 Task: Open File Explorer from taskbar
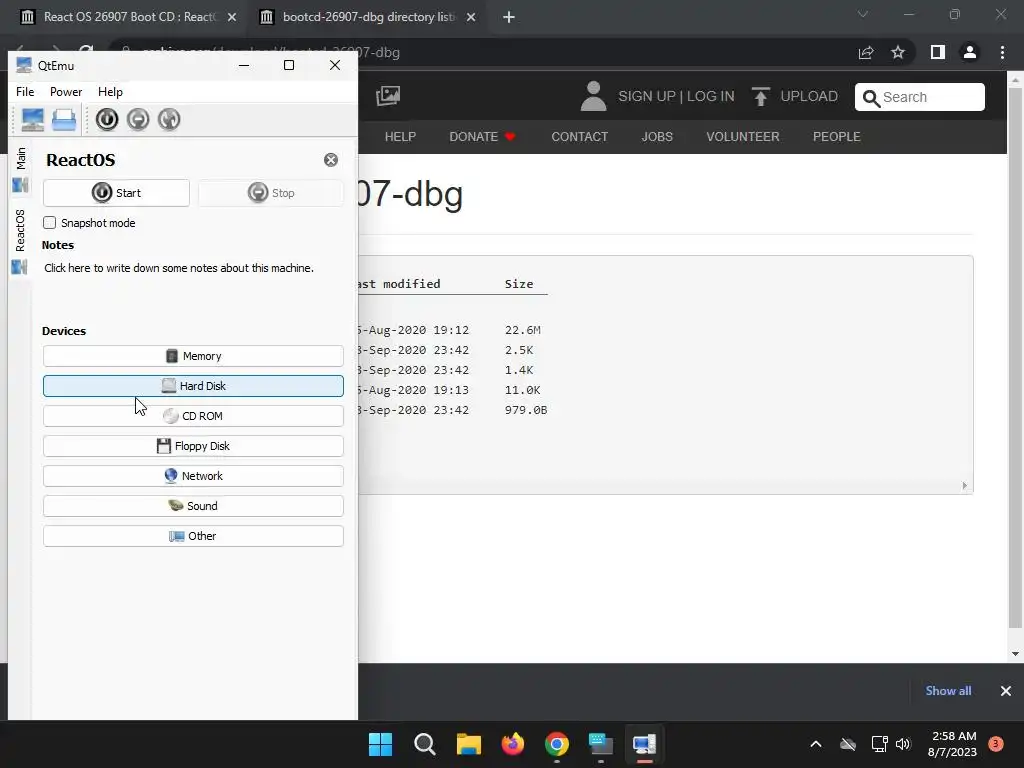[x=468, y=744]
